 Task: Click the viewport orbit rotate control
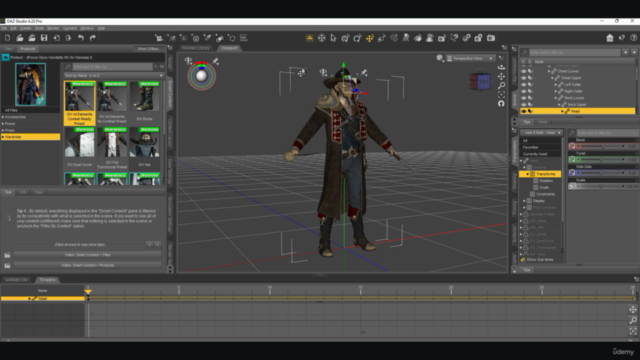coord(502,67)
